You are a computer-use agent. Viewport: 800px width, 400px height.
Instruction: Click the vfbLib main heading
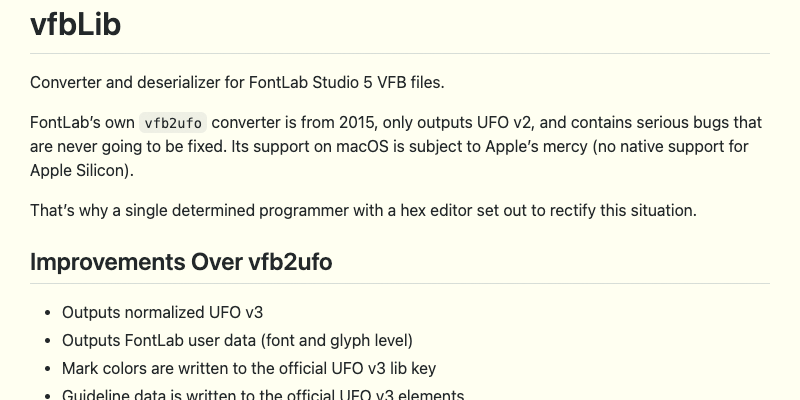click(x=76, y=23)
